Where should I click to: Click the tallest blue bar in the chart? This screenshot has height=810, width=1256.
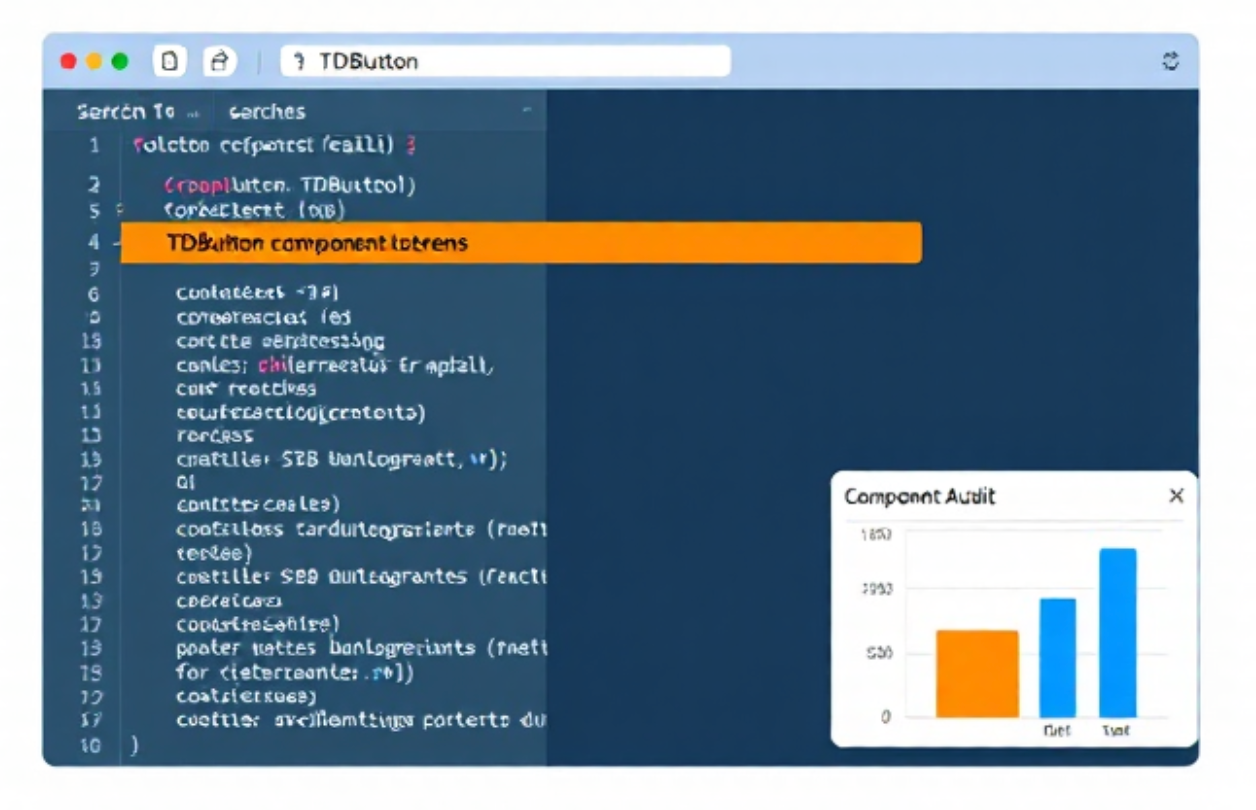[x=1118, y=632]
